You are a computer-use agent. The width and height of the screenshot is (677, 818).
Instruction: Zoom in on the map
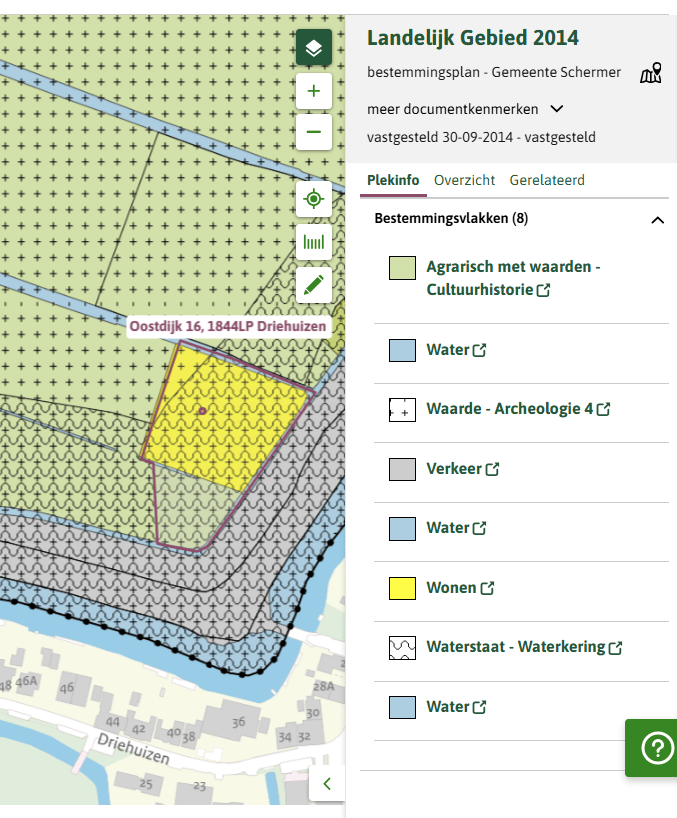[x=314, y=91]
